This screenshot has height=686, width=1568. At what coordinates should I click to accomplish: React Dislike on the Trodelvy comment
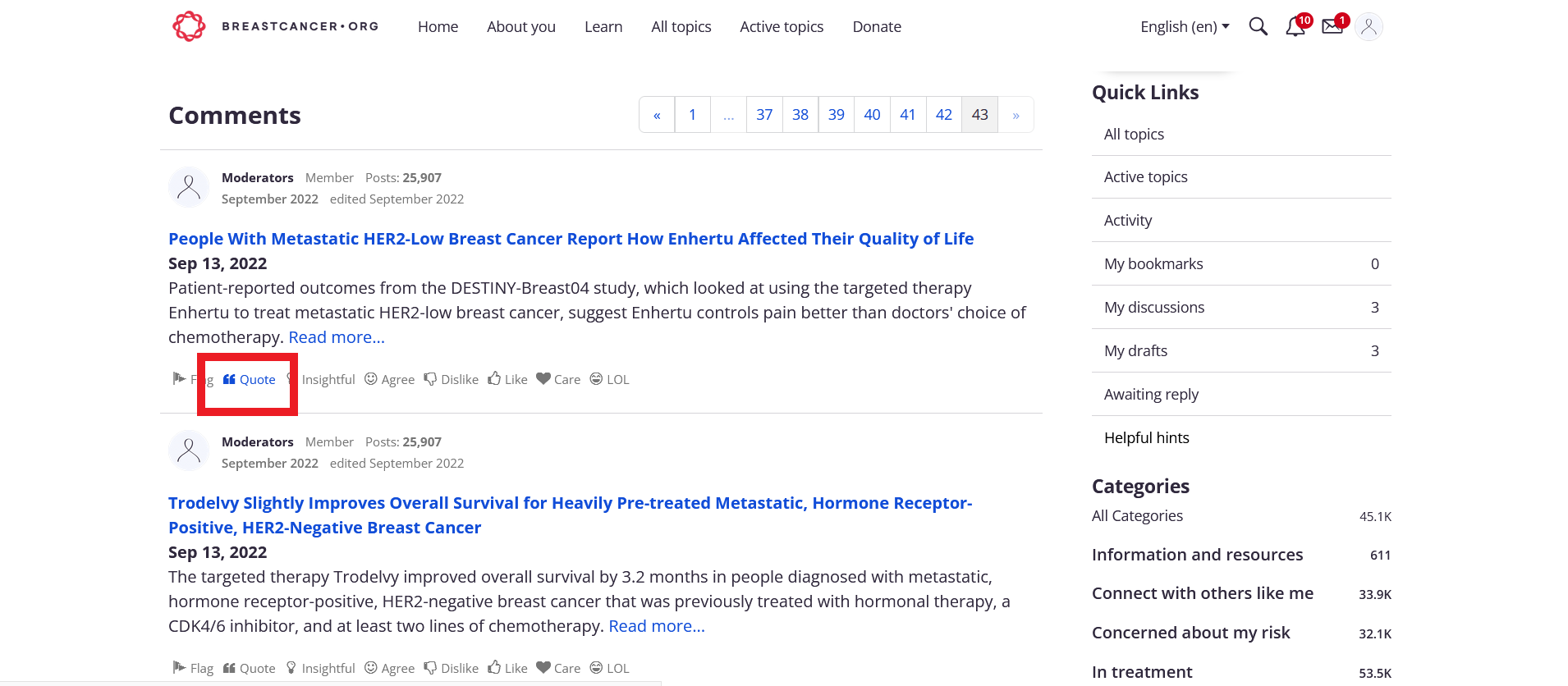[451, 668]
